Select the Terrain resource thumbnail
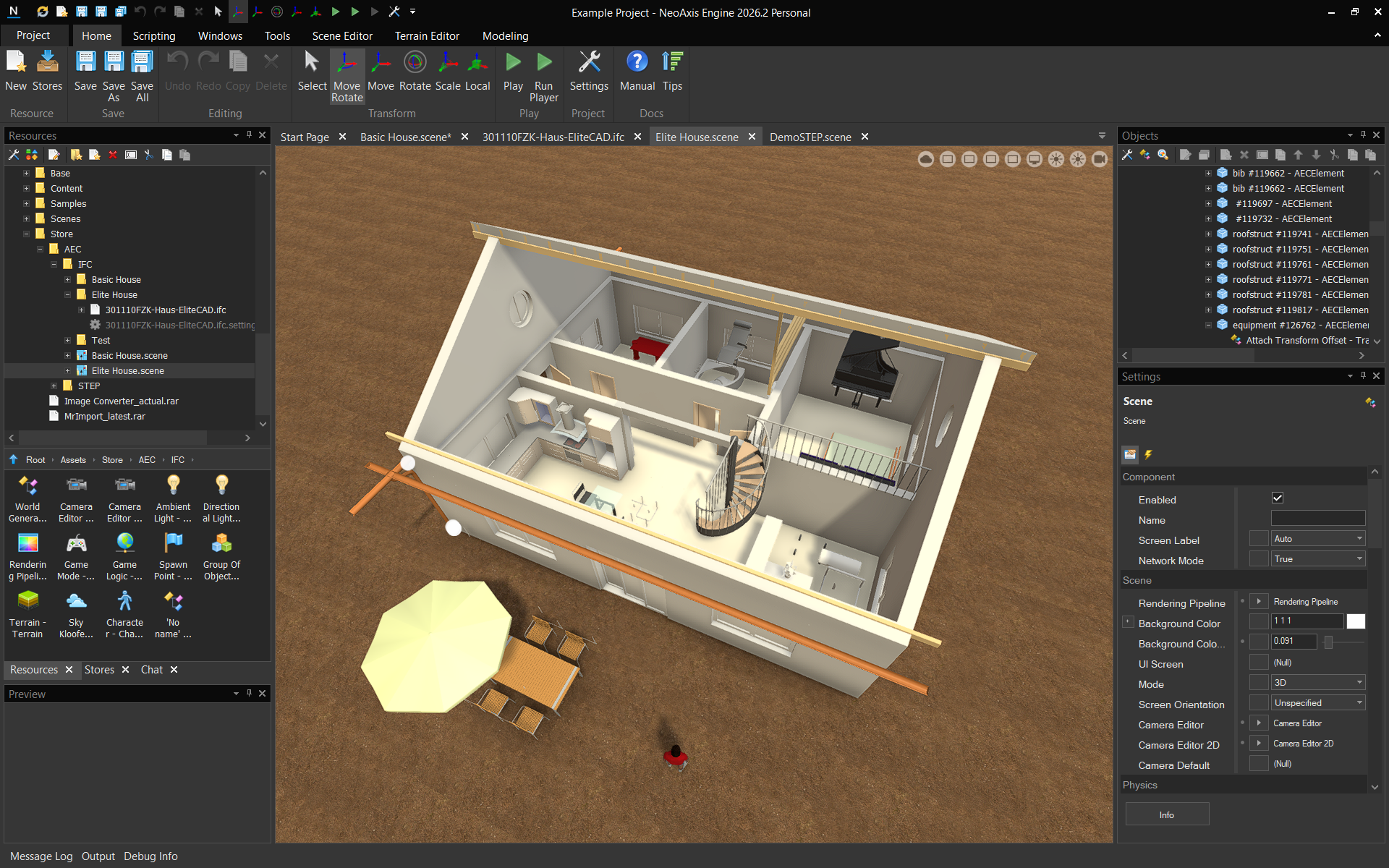The width and height of the screenshot is (1389, 868). [x=27, y=615]
